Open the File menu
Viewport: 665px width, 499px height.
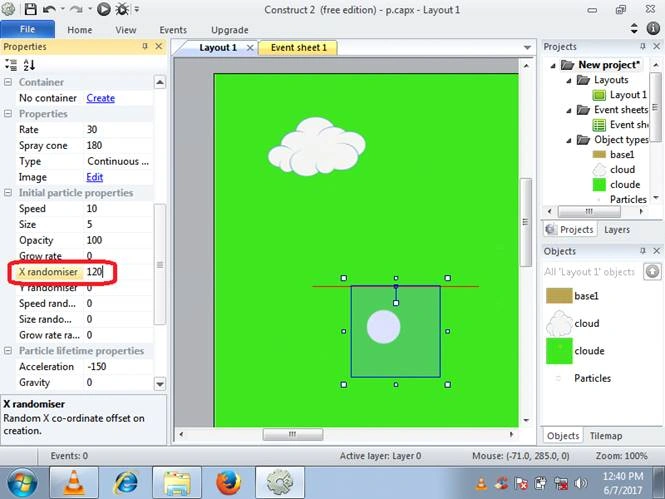coord(27,29)
